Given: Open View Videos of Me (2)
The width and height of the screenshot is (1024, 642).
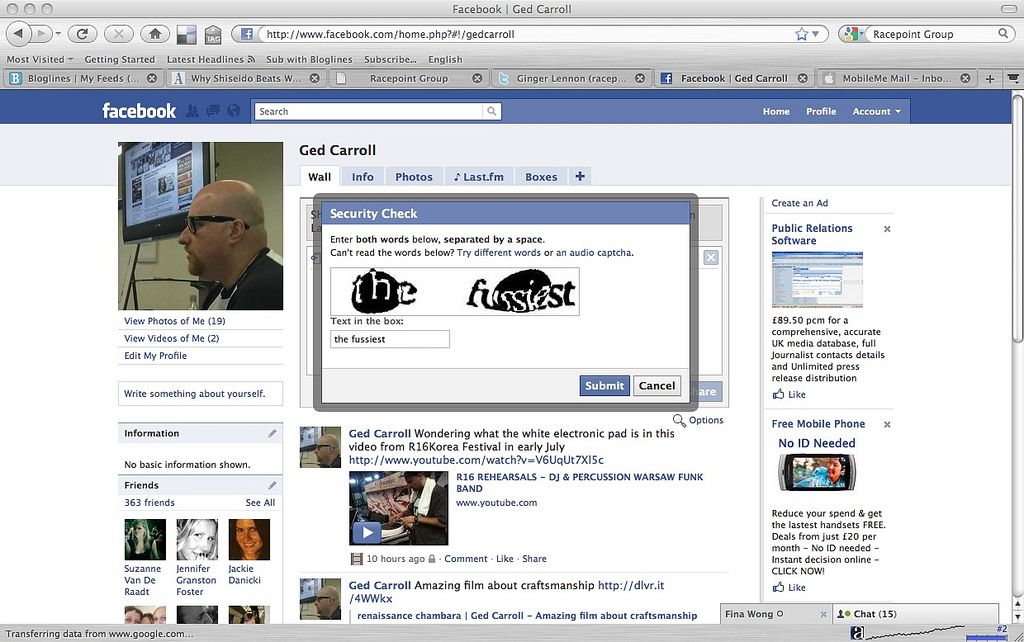Looking at the screenshot, I should click(x=172, y=338).
